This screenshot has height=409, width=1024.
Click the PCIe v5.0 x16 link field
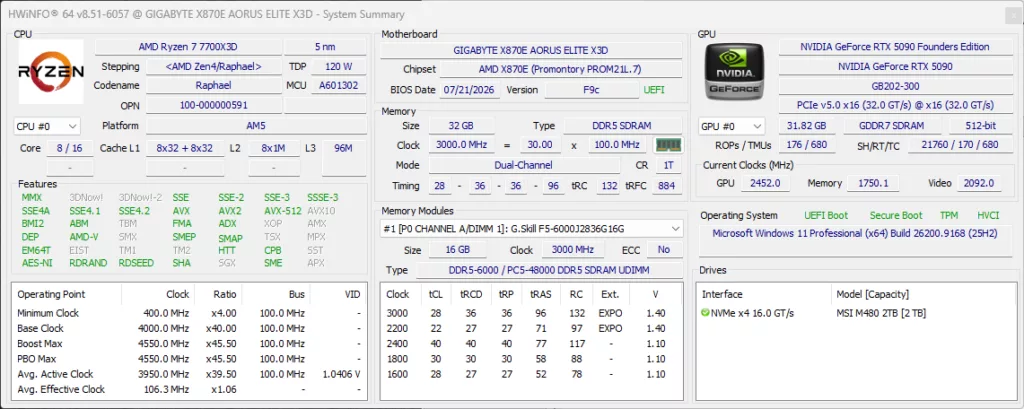895,105
